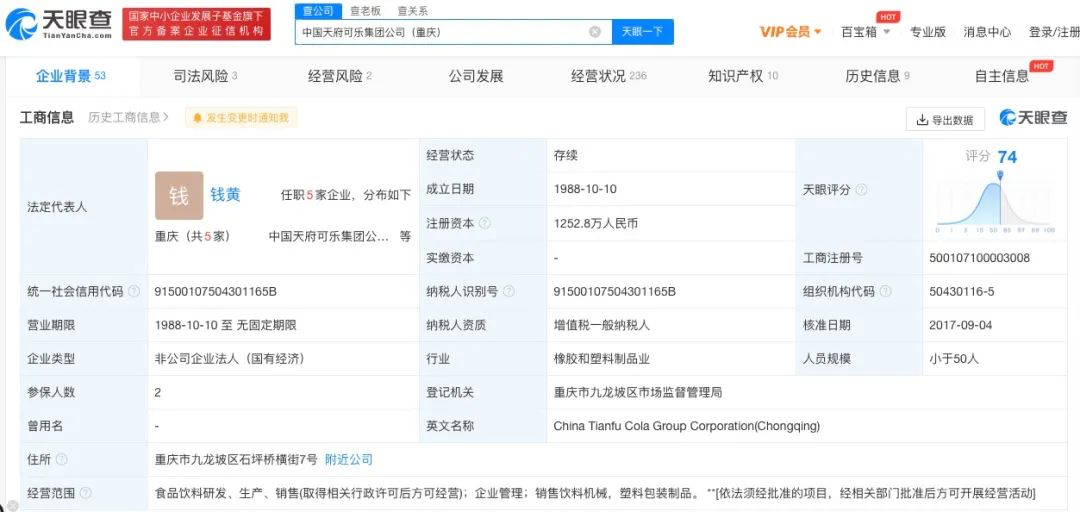Screen dimensions: 1080x512
Task: Click the 天眼查 logo beside export button
Action: pyautogui.click(x=1033, y=118)
